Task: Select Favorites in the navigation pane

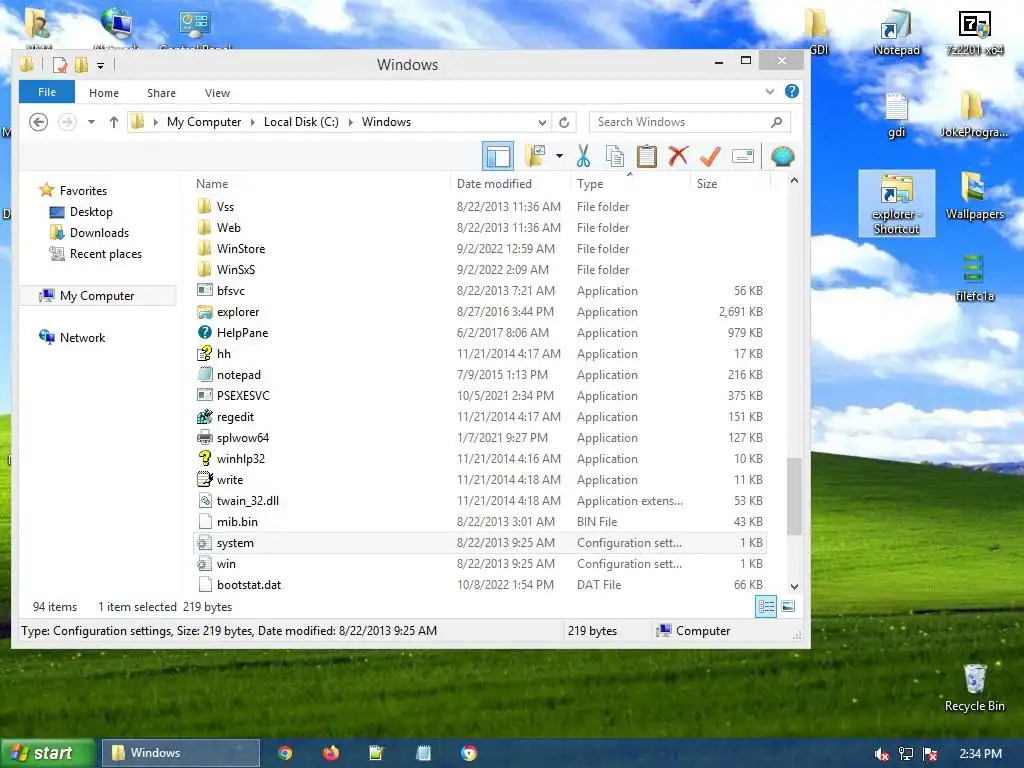Action: tap(73, 191)
